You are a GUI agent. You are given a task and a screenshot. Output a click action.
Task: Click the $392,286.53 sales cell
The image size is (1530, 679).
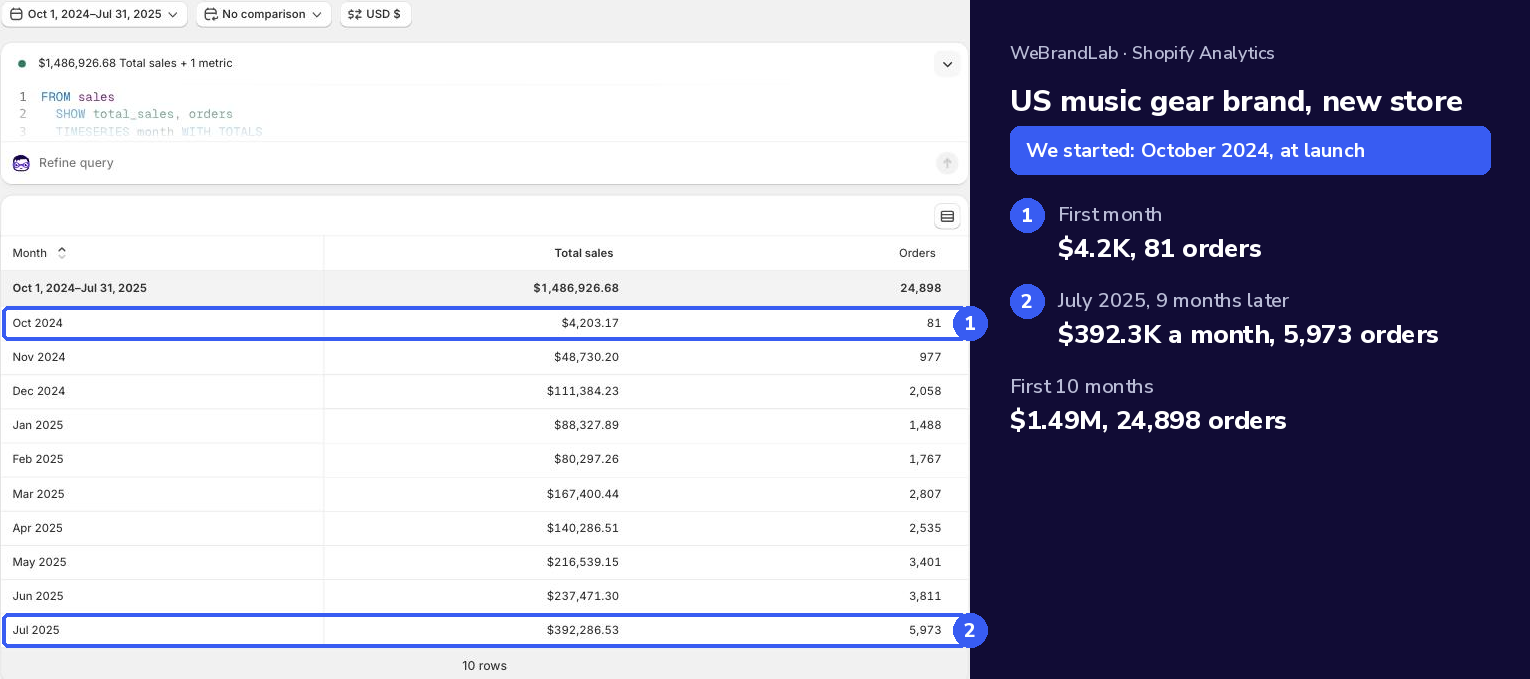coord(583,630)
